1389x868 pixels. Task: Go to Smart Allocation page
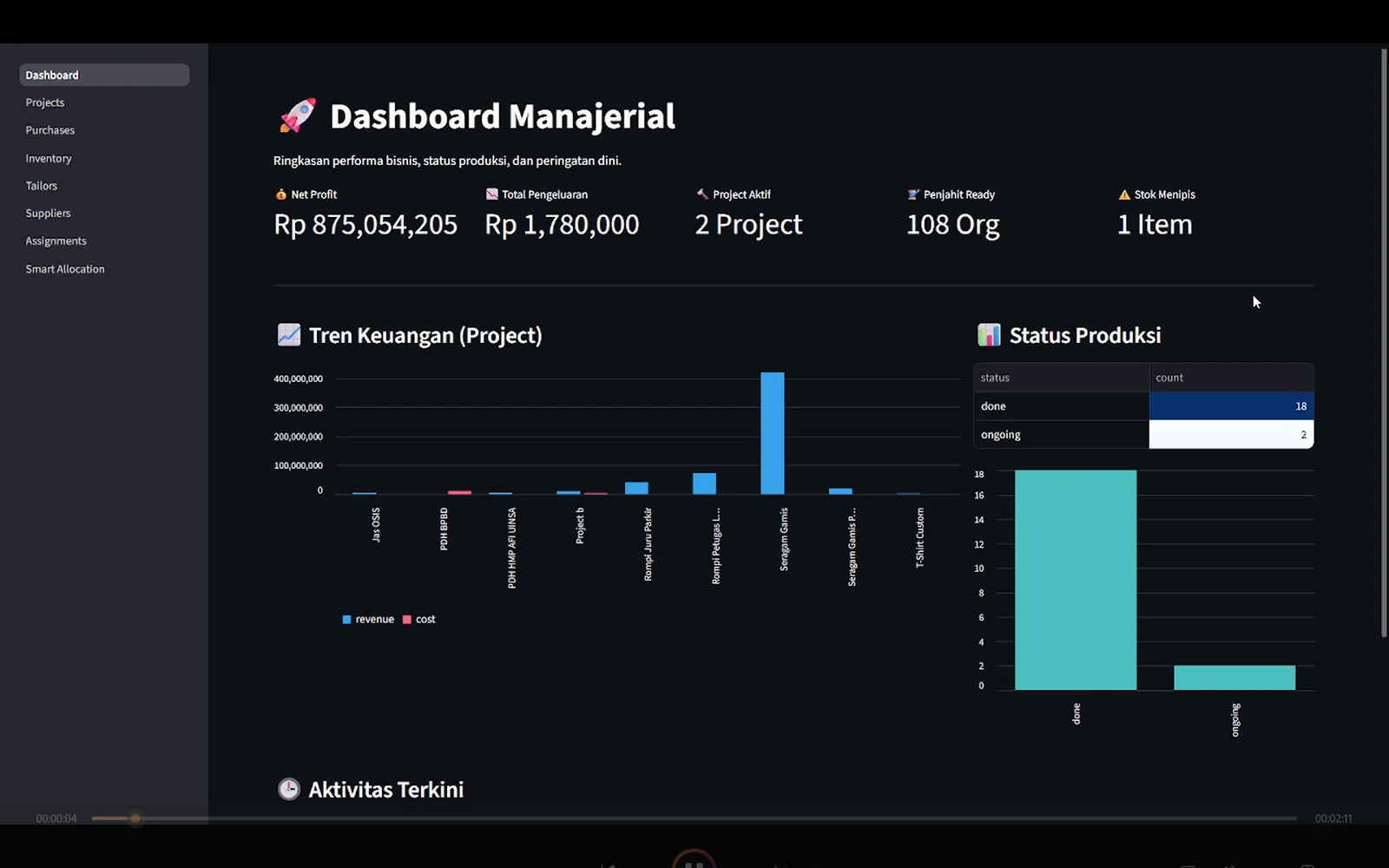(65, 269)
